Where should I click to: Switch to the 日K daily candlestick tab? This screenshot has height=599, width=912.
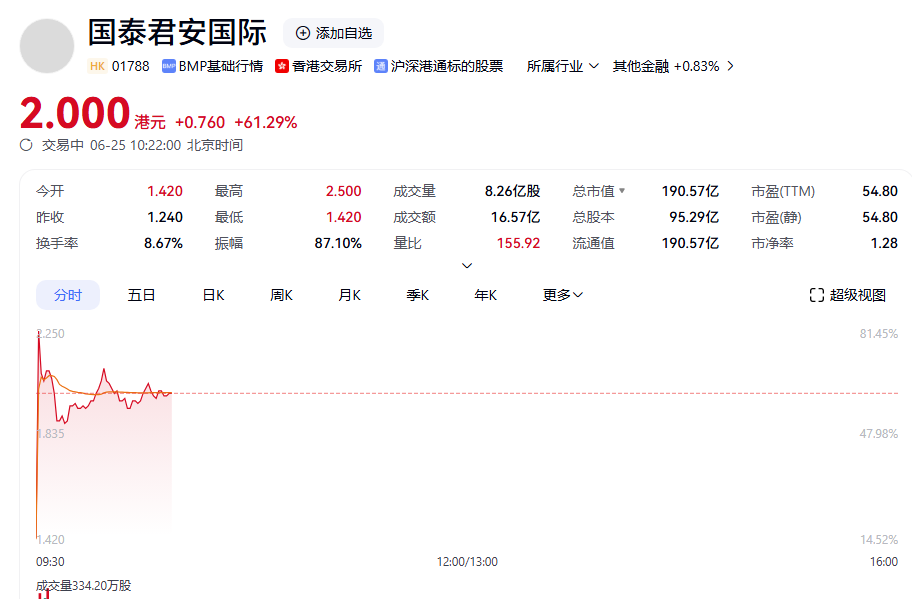pyautogui.click(x=213, y=295)
